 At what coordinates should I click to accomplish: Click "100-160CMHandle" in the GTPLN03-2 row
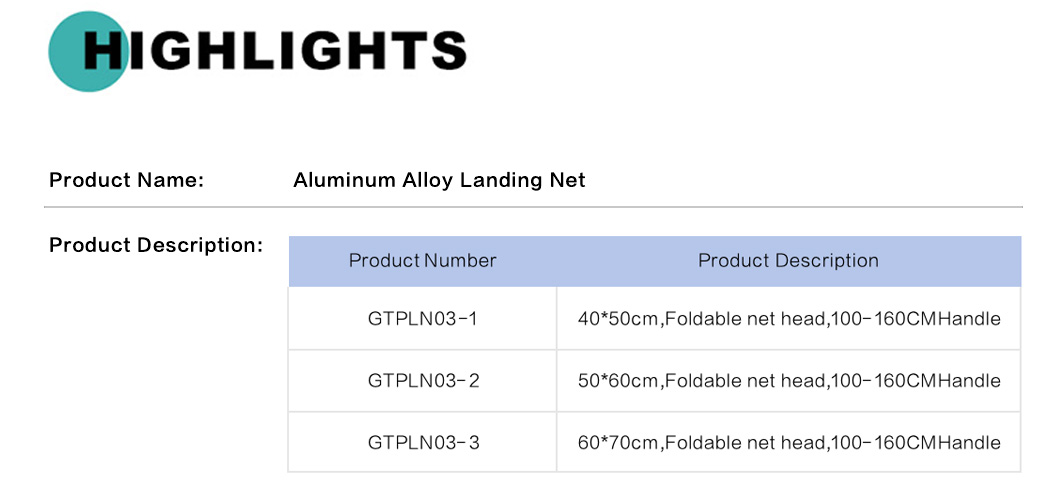(x=915, y=381)
